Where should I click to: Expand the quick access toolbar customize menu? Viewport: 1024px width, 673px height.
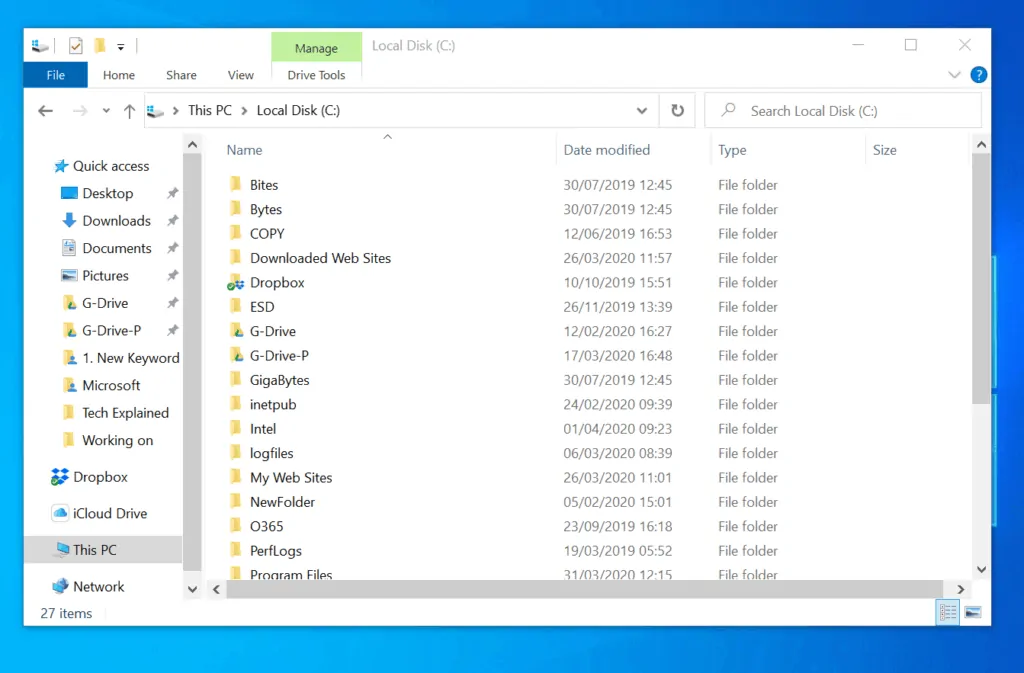(x=120, y=45)
